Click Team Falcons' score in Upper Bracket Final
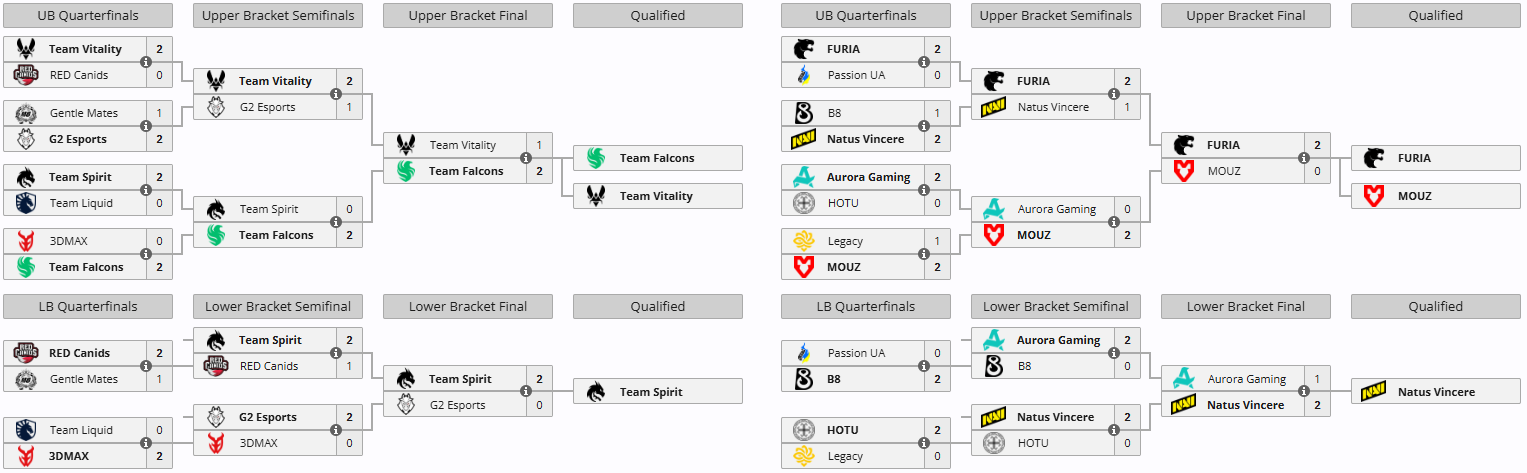Viewport: 1527px width, 473px height. (539, 171)
